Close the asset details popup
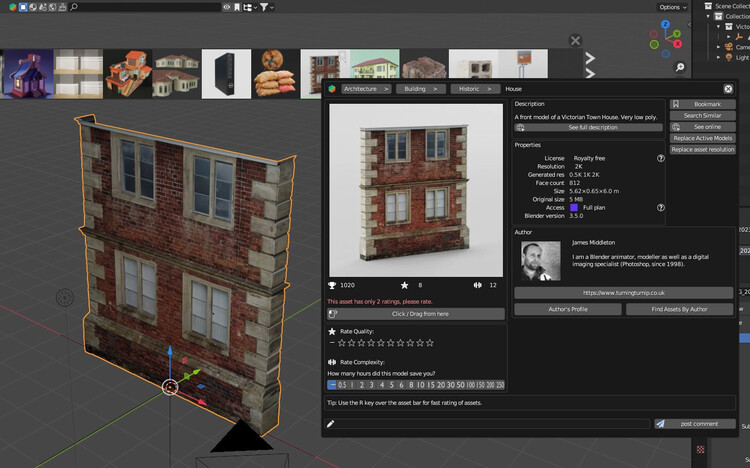Viewport: 750px width, 468px height. click(728, 88)
